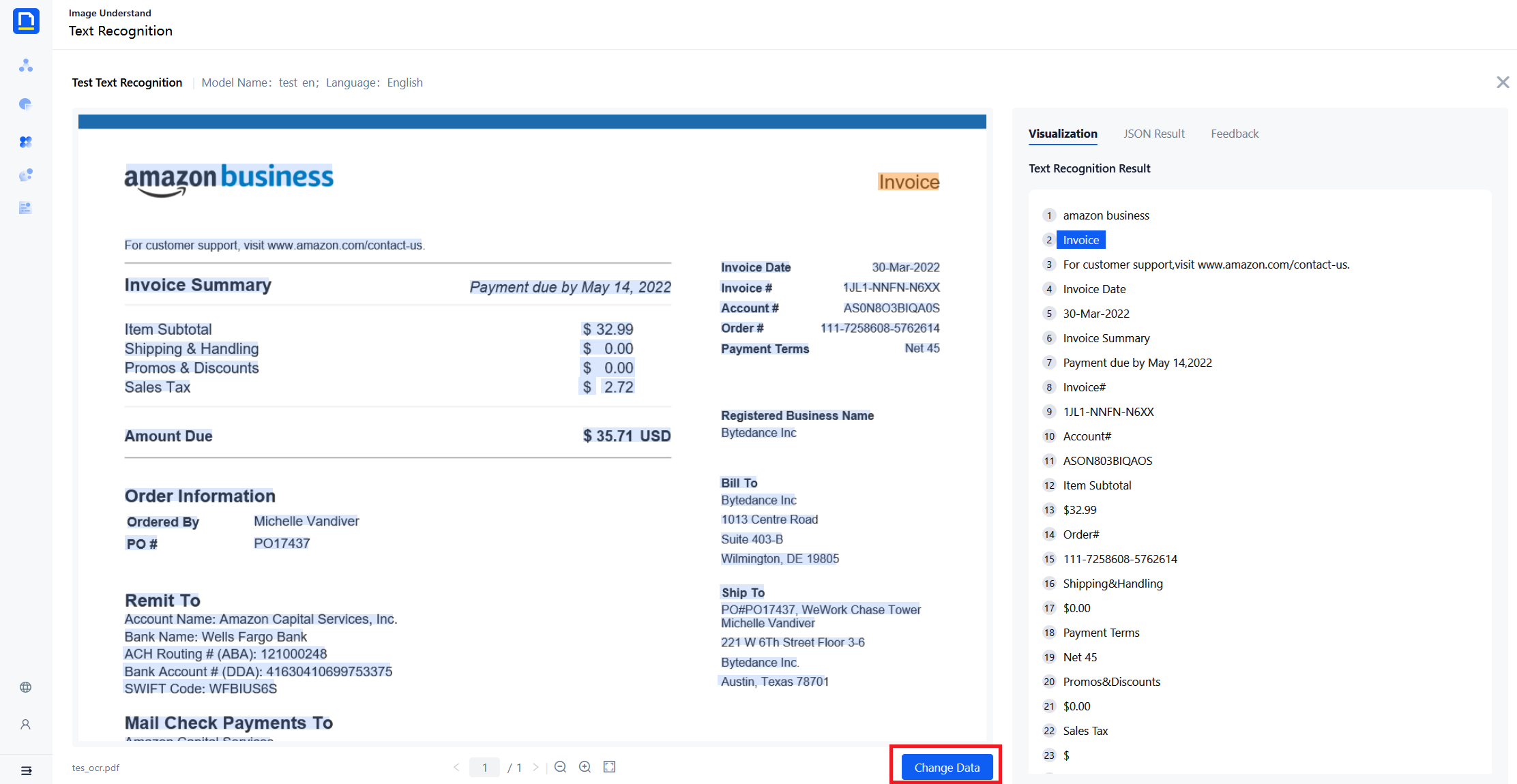Click 'Michelle Vandiver' under Ordered By
Screen dimensions: 1517x784
click(x=306, y=522)
